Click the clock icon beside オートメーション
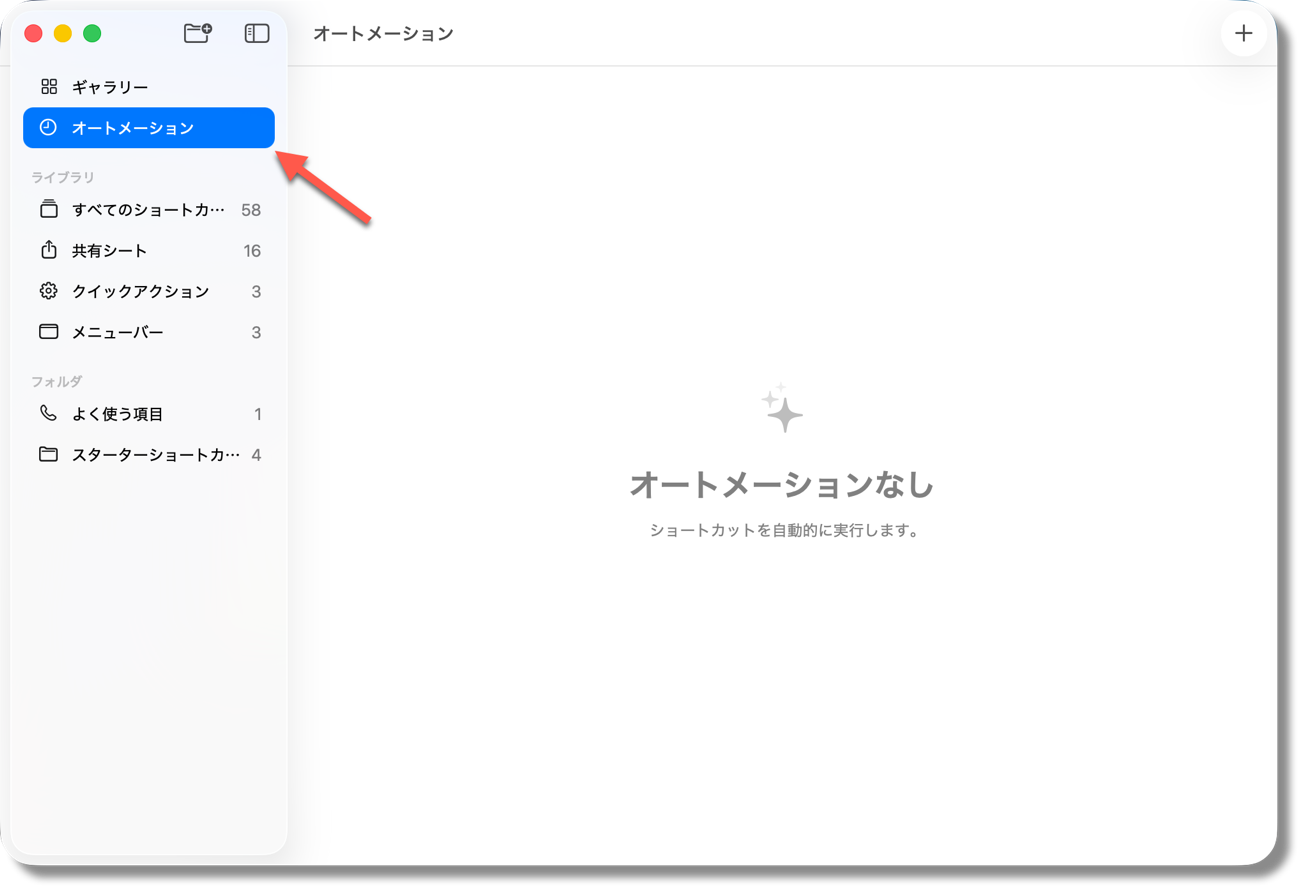 [48, 127]
